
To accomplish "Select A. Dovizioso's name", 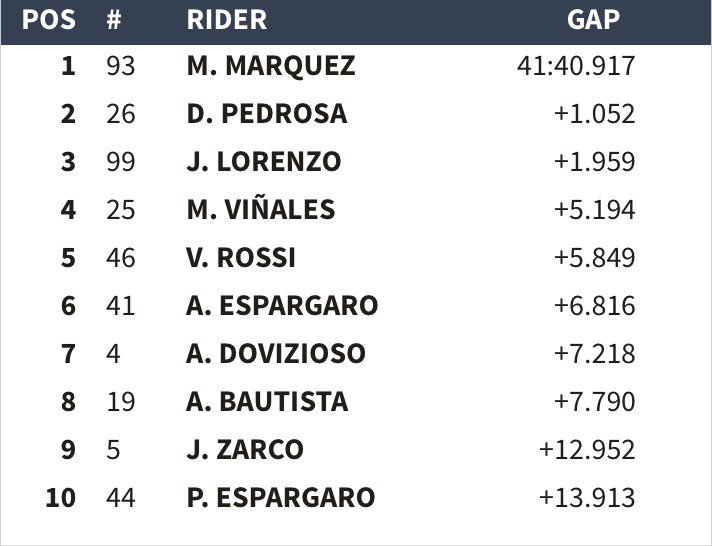I will [x=275, y=353].
